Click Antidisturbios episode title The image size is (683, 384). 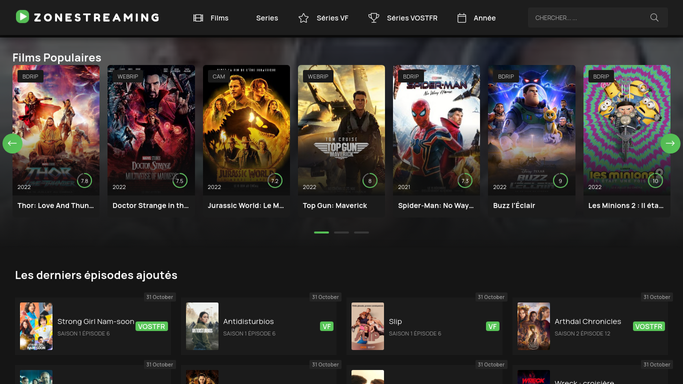tap(248, 321)
